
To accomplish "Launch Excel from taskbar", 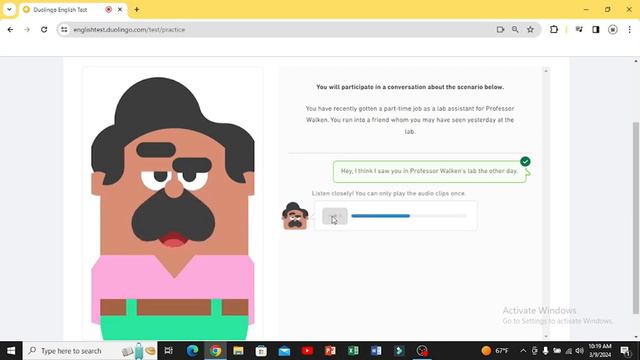I will 353,351.
